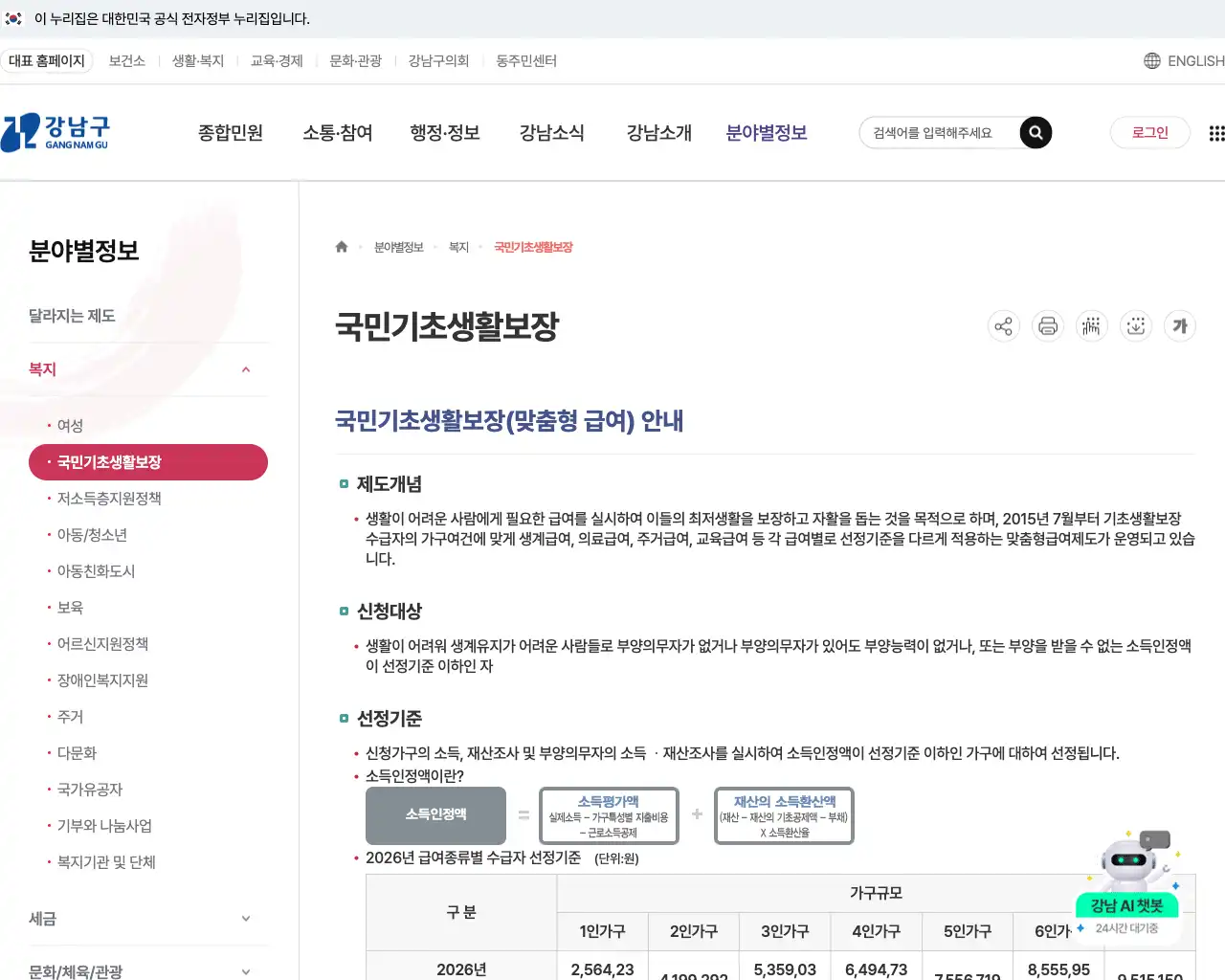Screen dimensions: 1225x980
Task: Open the 행정·정보 main menu
Action: tap(445, 133)
